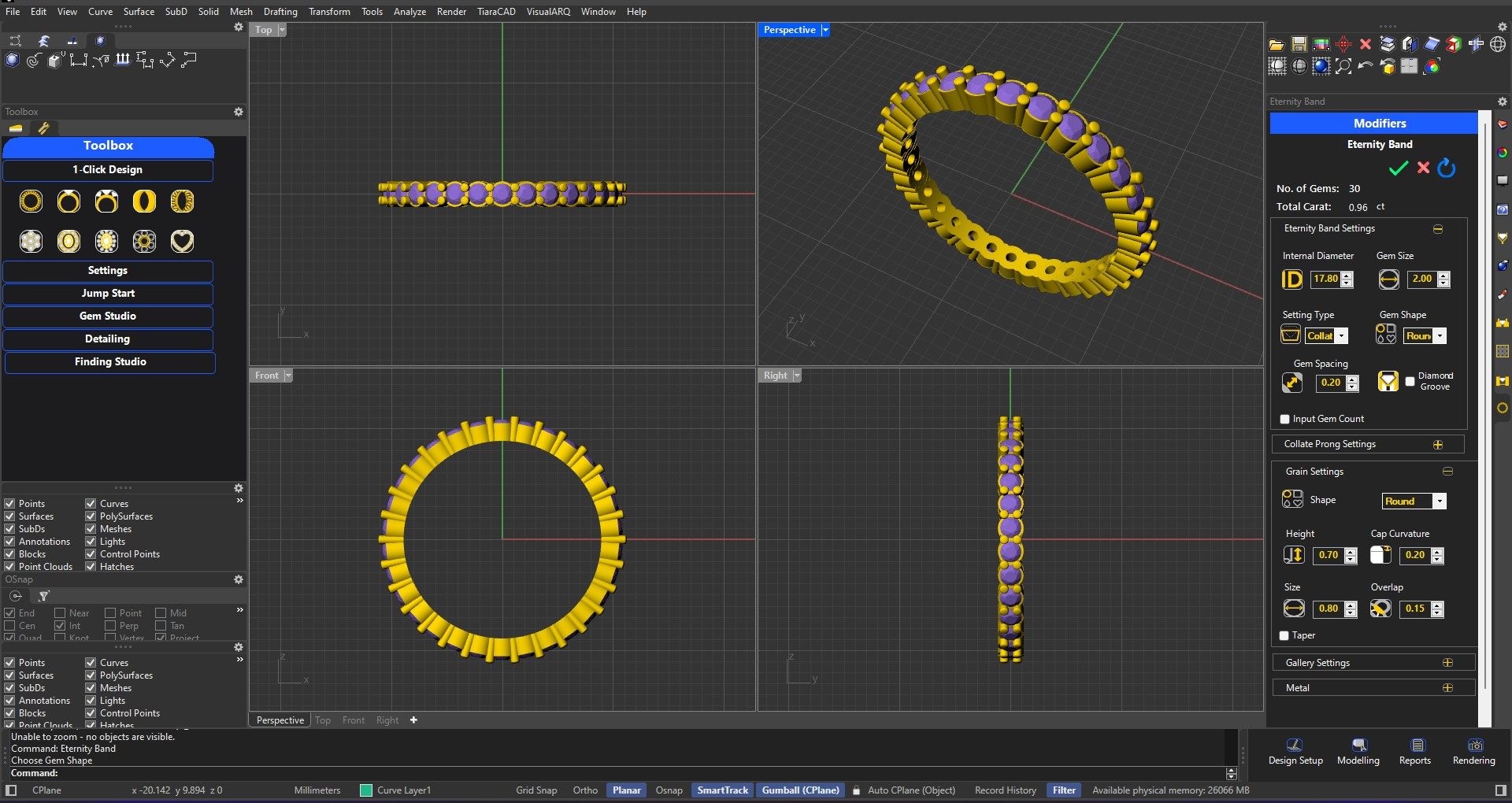1512x803 pixels.
Task: Click the green checkmark to accept Eternity Band
Action: pyautogui.click(x=1398, y=168)
